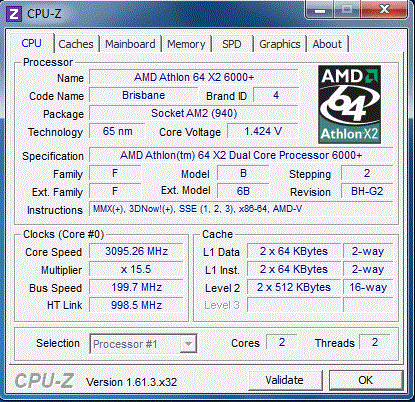
Task: Click the Validate button
Action: click(285, 380)
